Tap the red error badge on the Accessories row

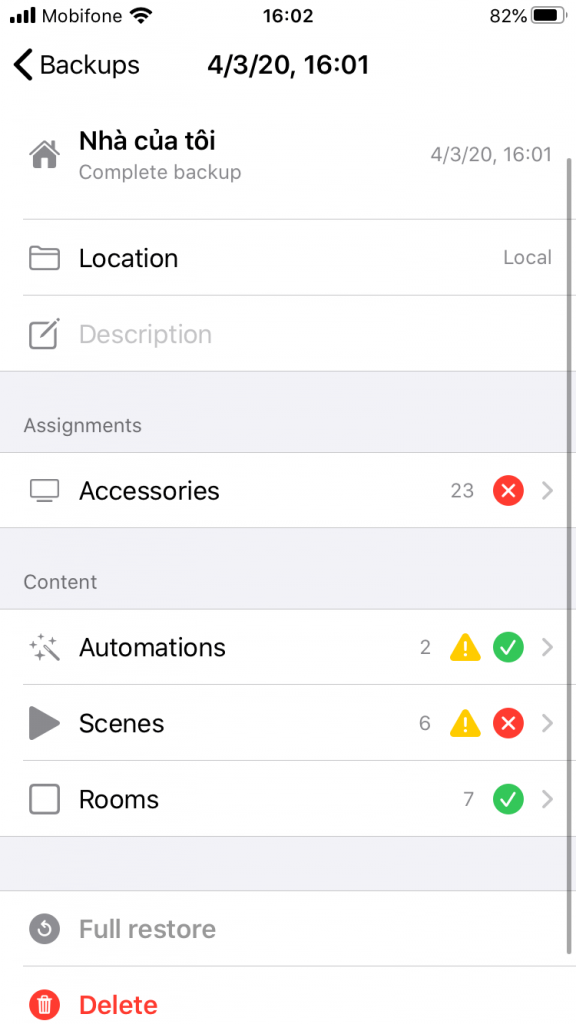tap(508, 490)
